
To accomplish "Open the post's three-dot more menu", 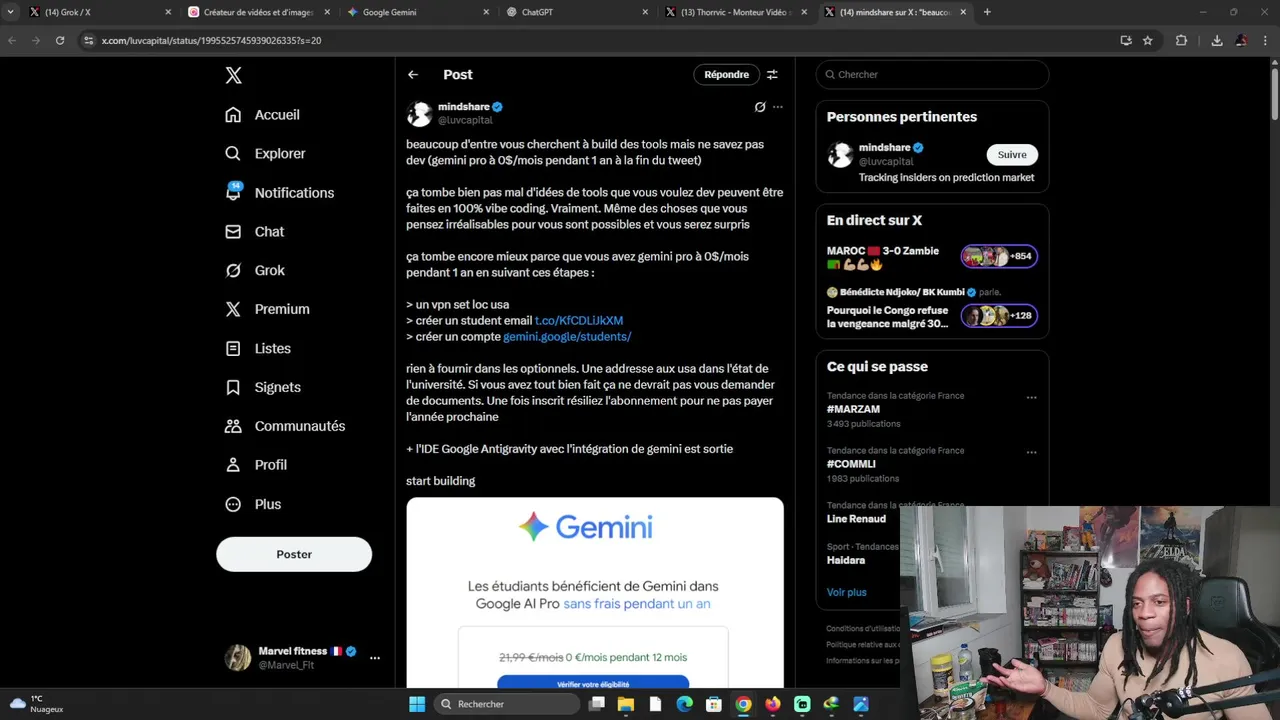I will coord(778,107).
